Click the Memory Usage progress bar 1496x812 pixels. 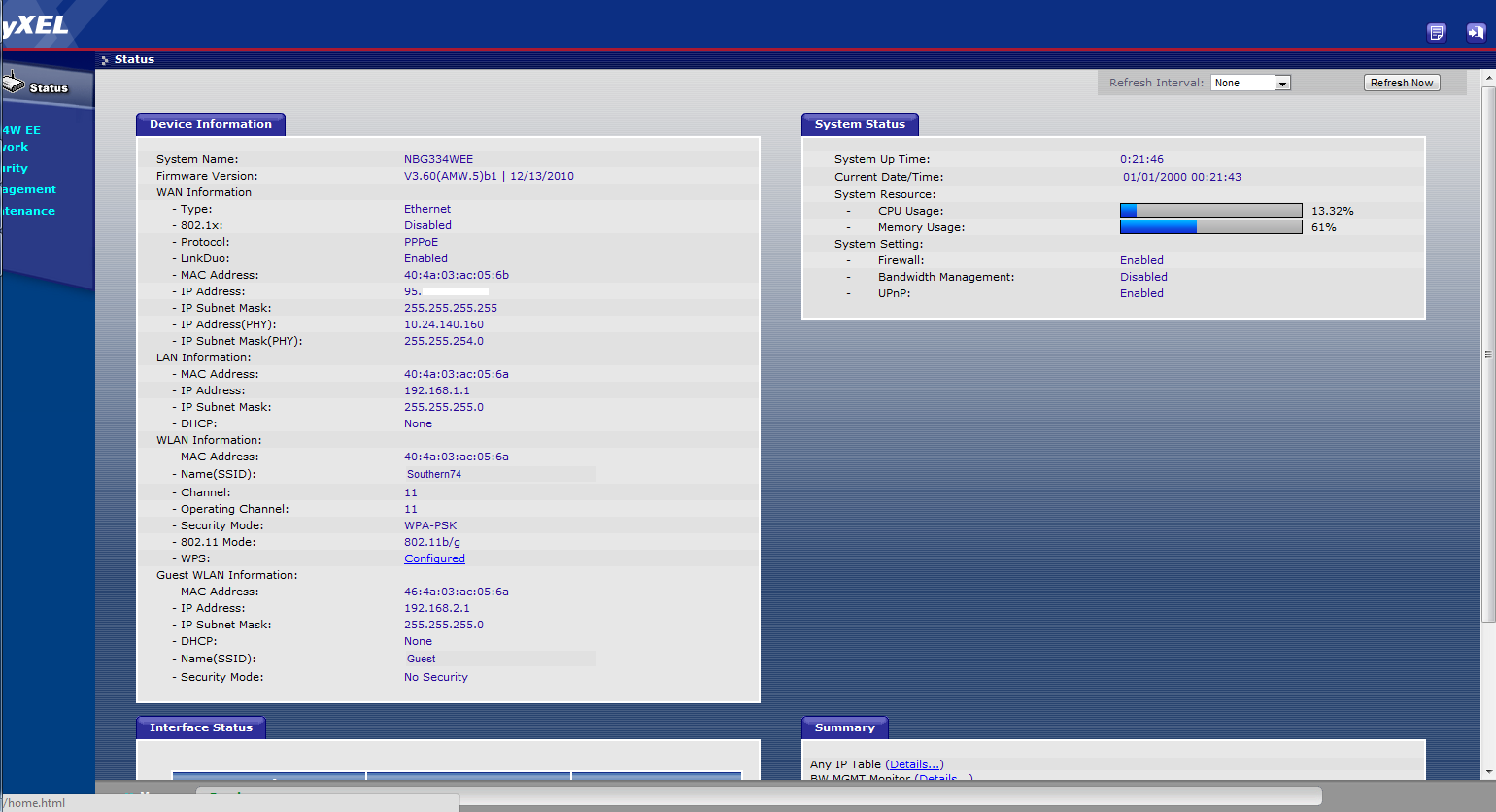click(x=1210, y=226)
